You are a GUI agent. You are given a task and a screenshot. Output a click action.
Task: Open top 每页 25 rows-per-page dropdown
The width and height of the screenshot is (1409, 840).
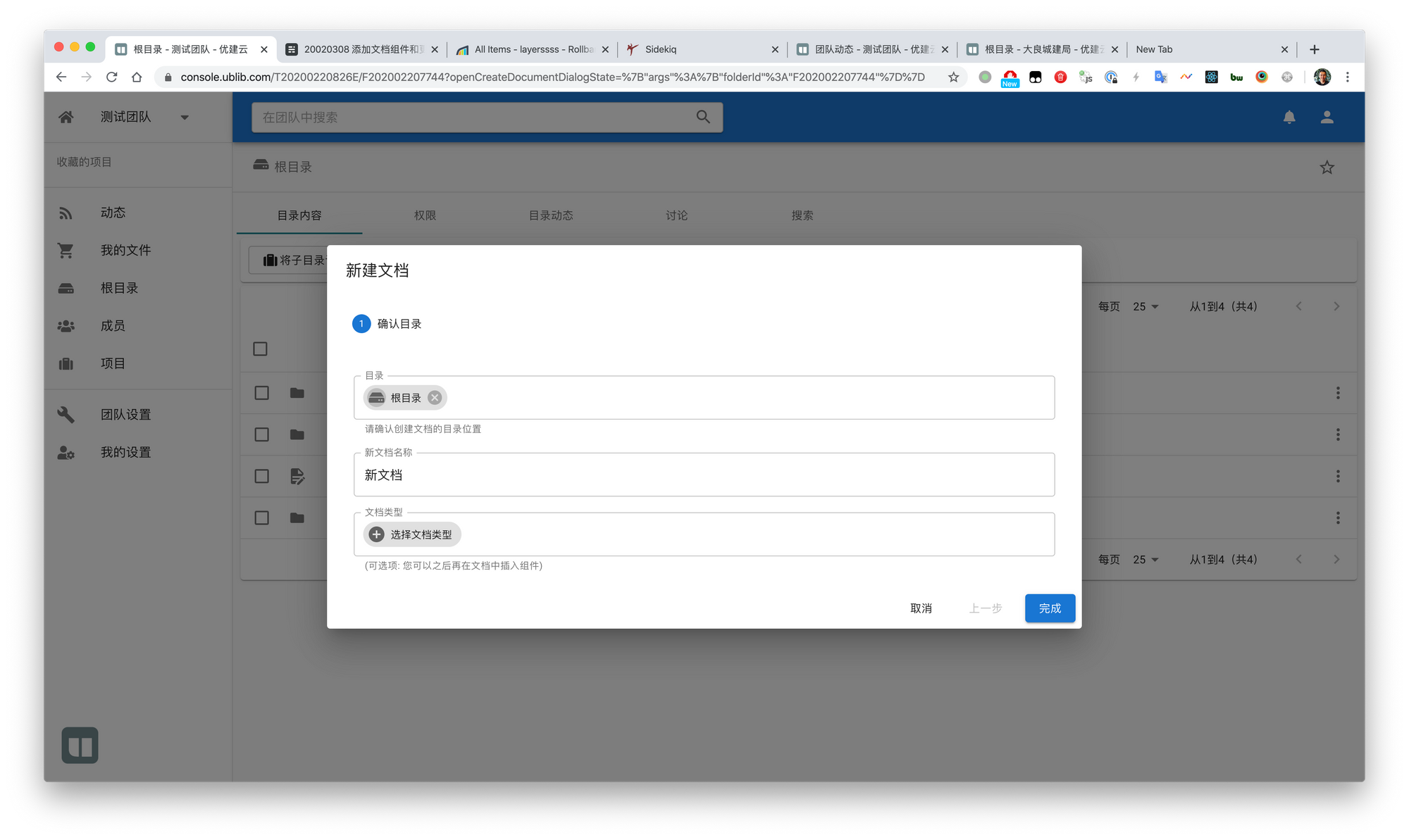pos(1146,307)
